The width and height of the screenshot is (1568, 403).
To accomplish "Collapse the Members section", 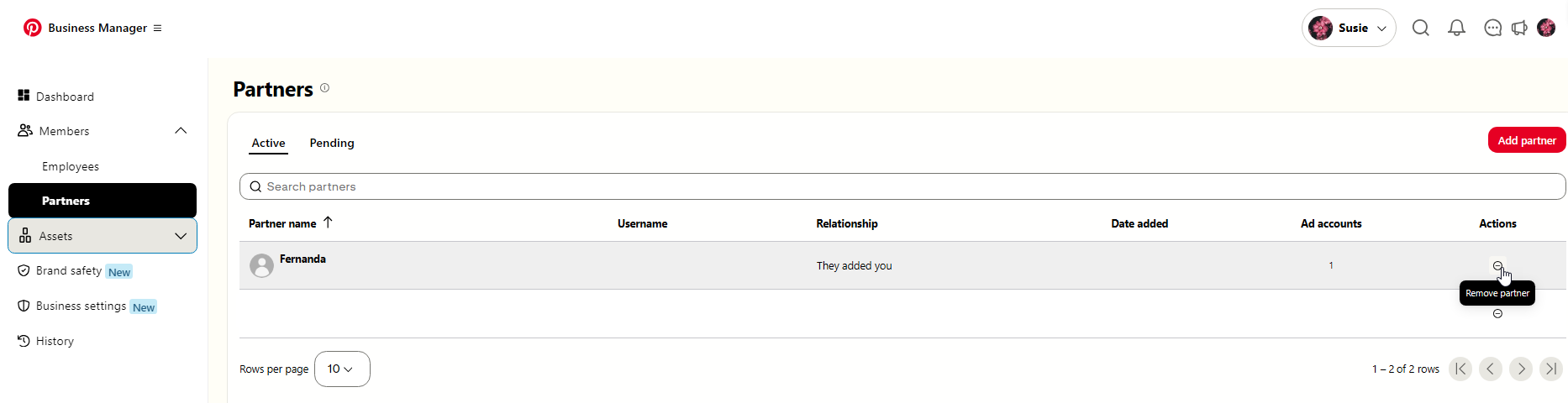I will (x=181, y=131).
